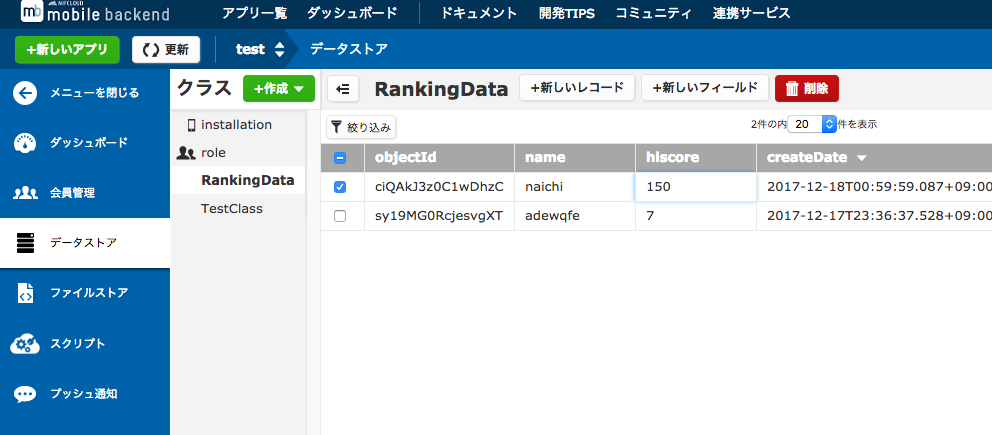The image size is (992, 435).
Task: Open the ダッシュボード top menu item
Action: coord(352,13)
